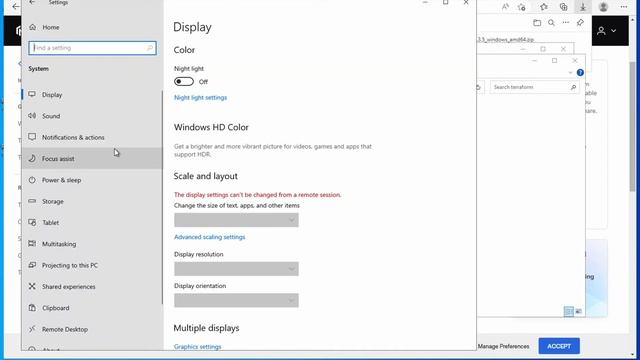Open Edge collections icon
The width and height of the screenshot is (640, 360).
(563, 7)
